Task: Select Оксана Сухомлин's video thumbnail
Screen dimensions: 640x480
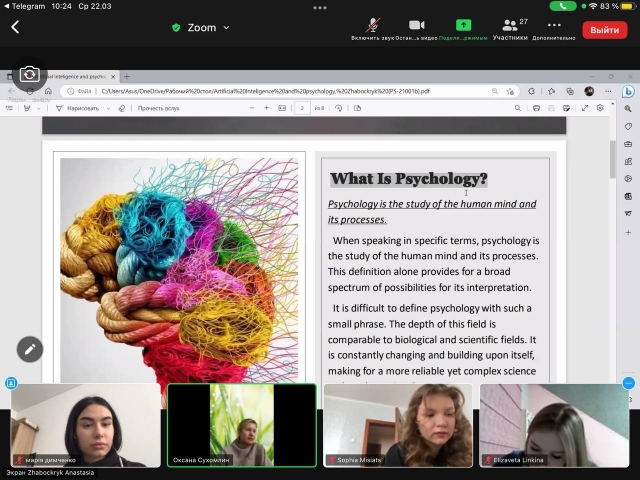Action: point(242,425)
